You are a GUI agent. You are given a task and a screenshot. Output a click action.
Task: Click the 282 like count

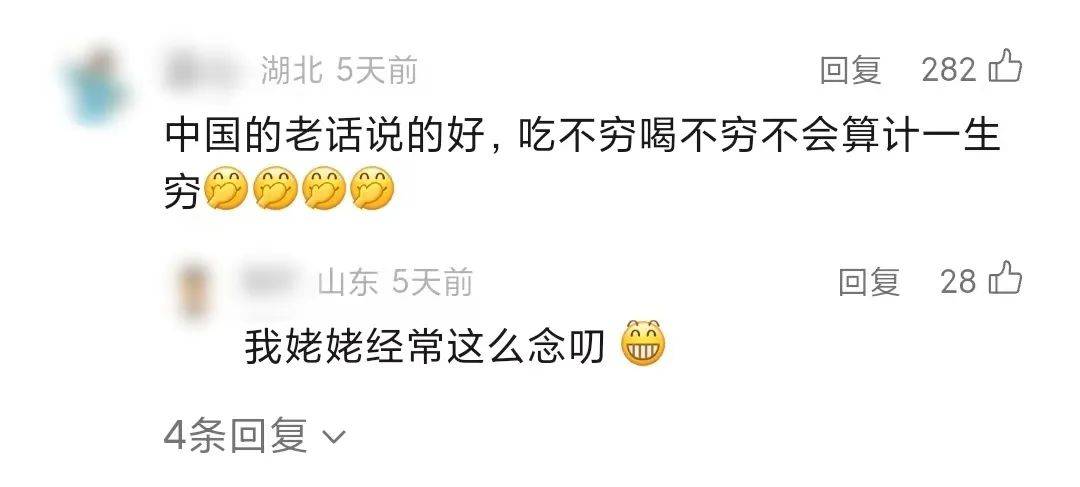[949, 70]
